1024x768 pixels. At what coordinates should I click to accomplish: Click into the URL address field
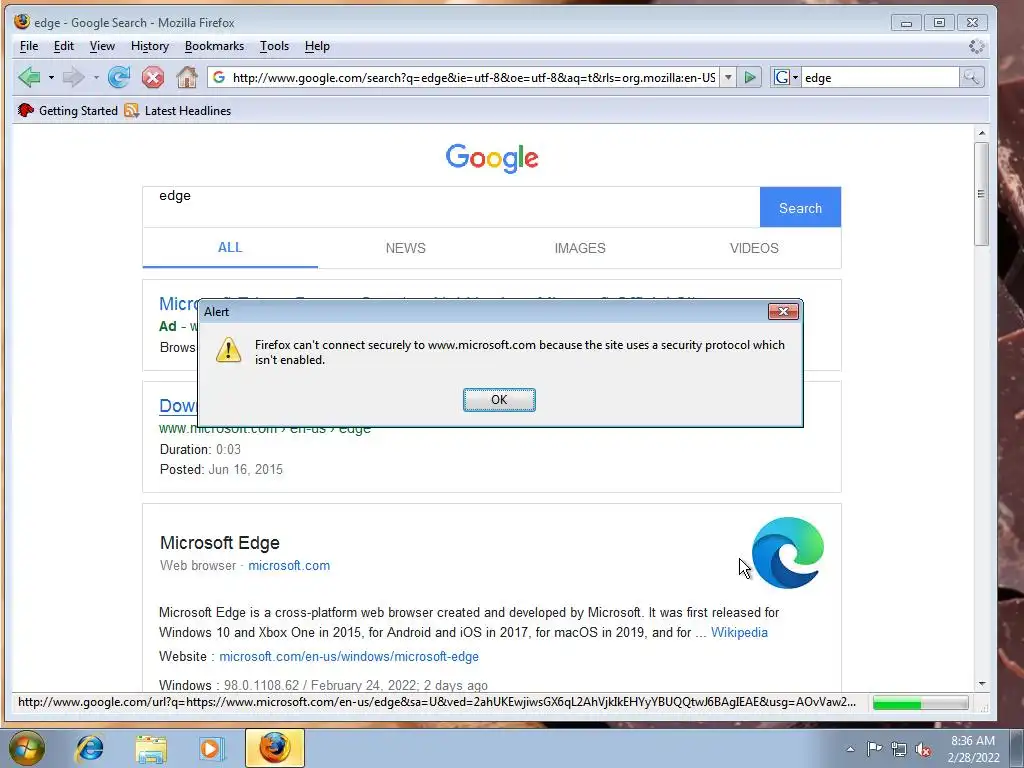[x=473, y=78]
